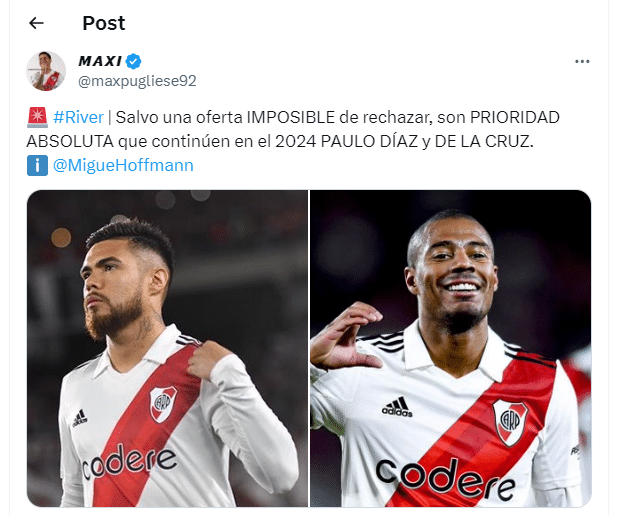This screenshot has width=617, height=515.
Task: Click the club crest on the bearded player's jersey
Action: click(x=163, y=404)
